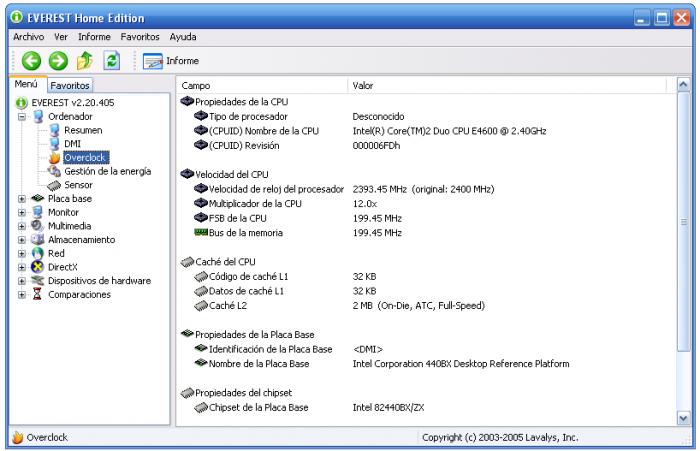Click the Resumen computer icon

54,130
